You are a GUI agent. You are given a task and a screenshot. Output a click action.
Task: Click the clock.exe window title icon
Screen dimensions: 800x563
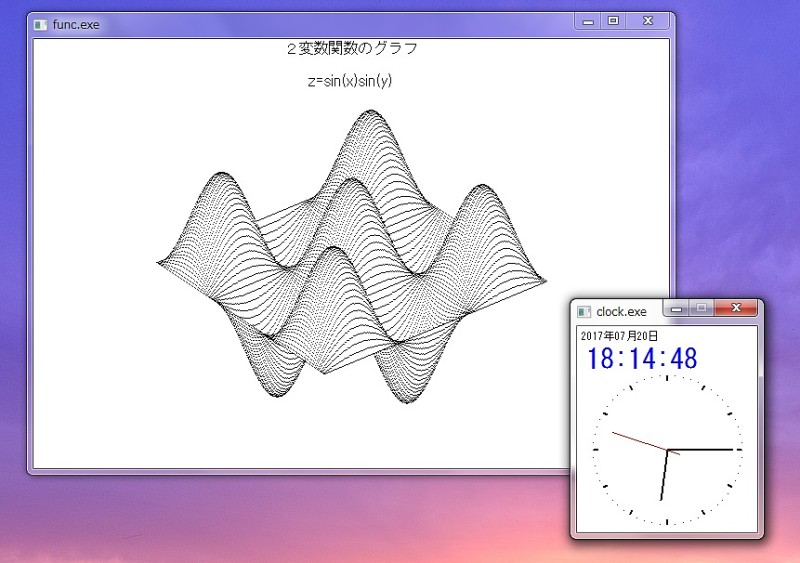click(584, 311)
